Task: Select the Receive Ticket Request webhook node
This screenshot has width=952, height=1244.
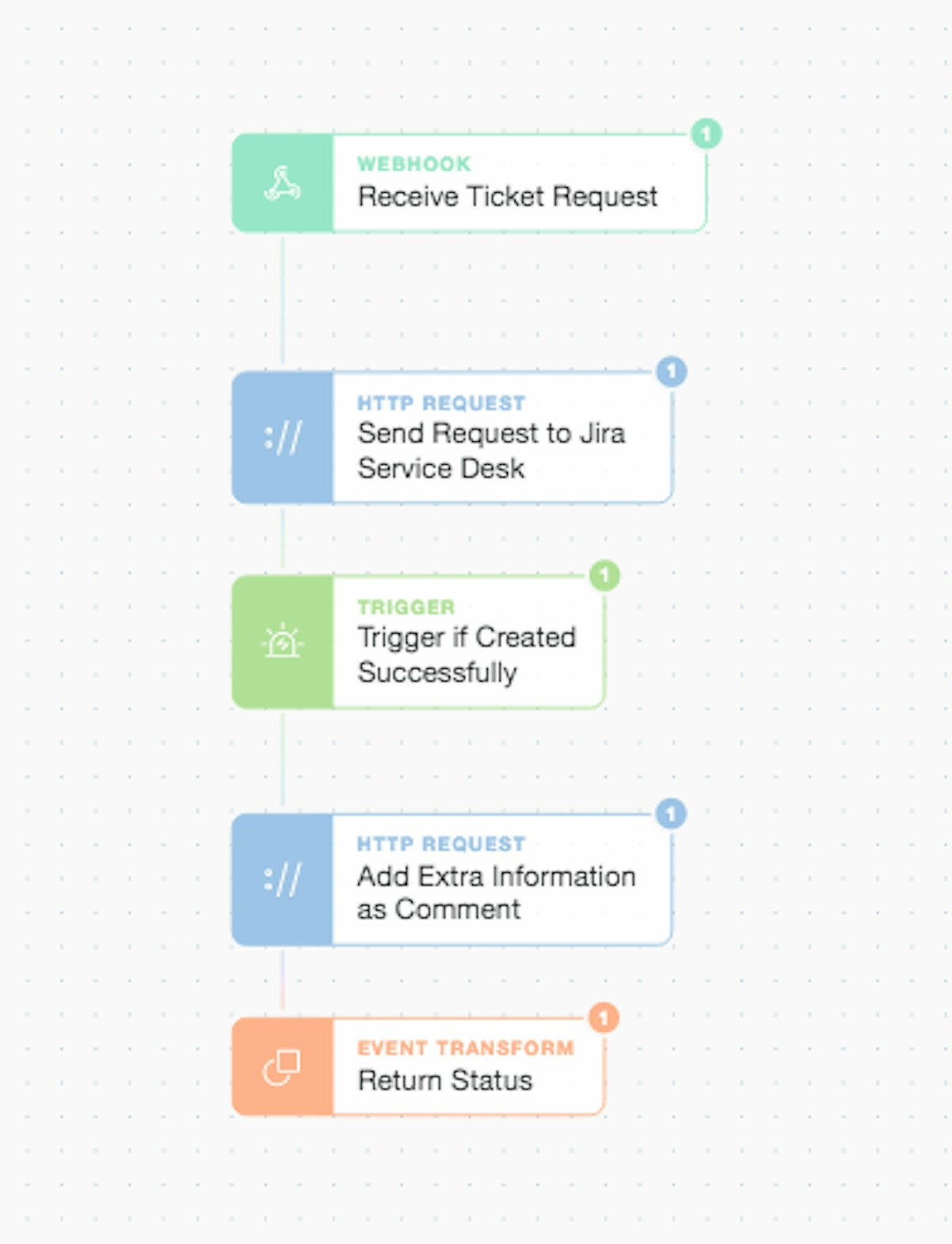Action: click(508, 197)
